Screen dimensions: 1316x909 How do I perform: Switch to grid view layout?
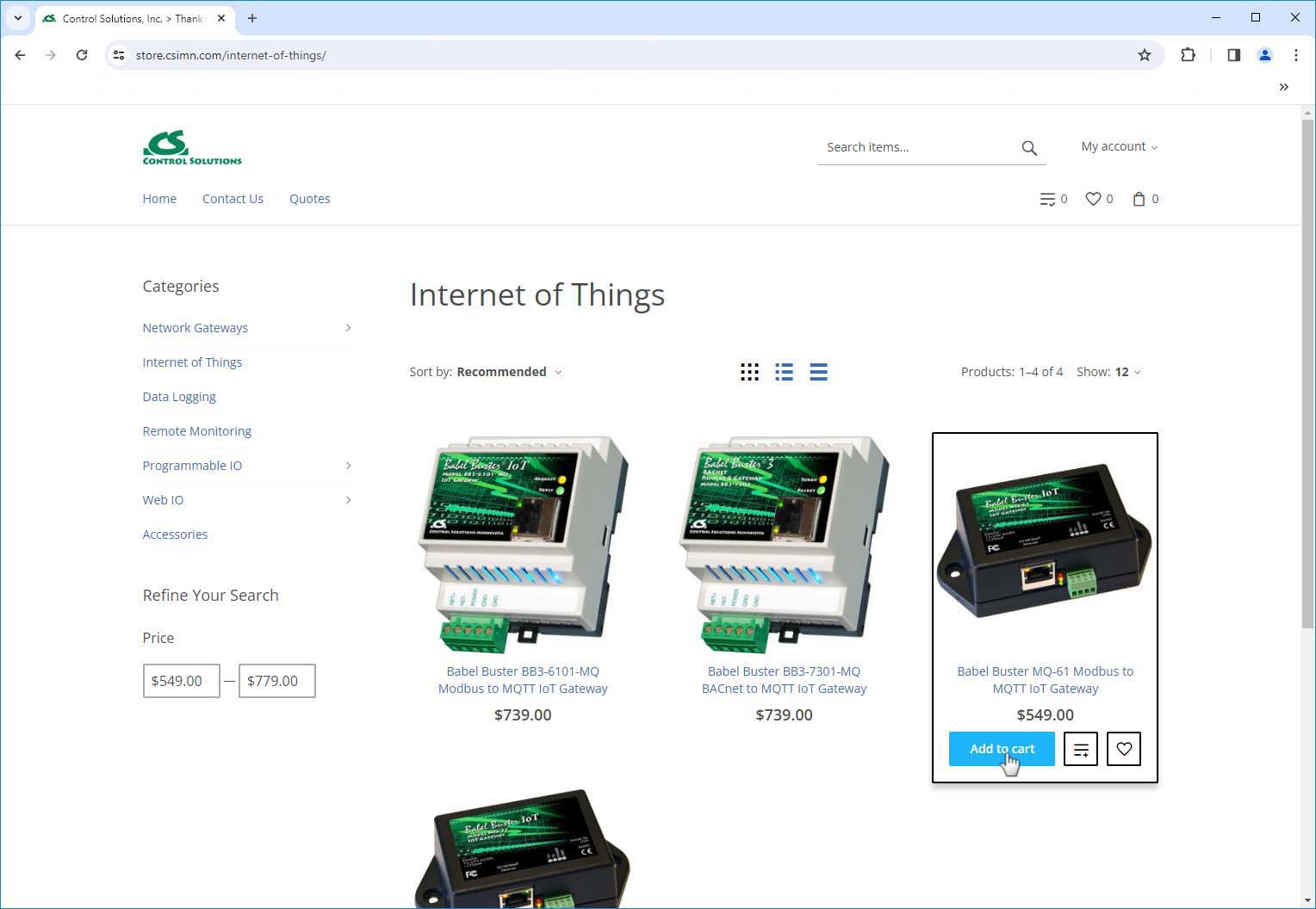(749, 372)
